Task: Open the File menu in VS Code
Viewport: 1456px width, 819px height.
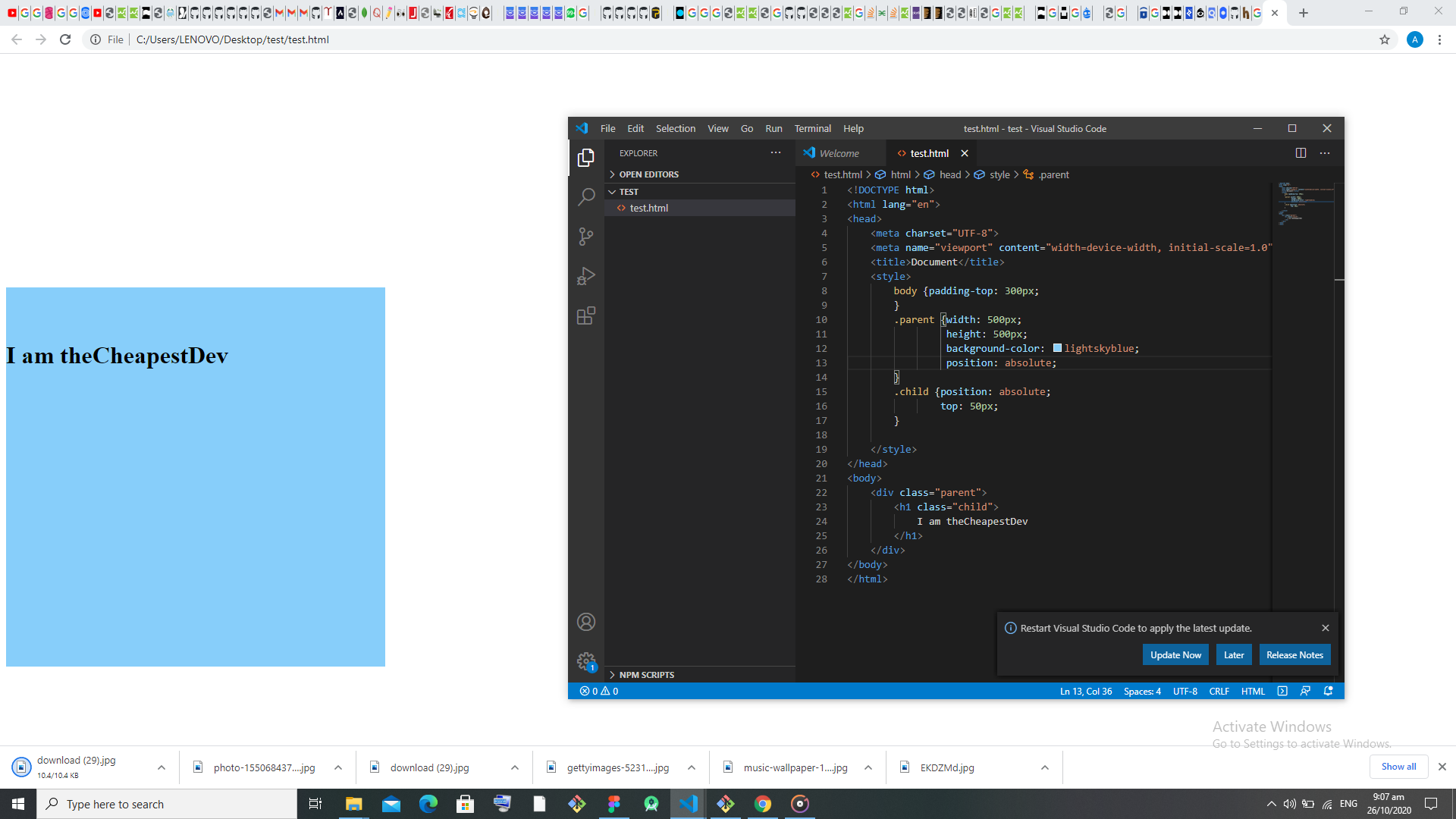Action: [607, 129]
